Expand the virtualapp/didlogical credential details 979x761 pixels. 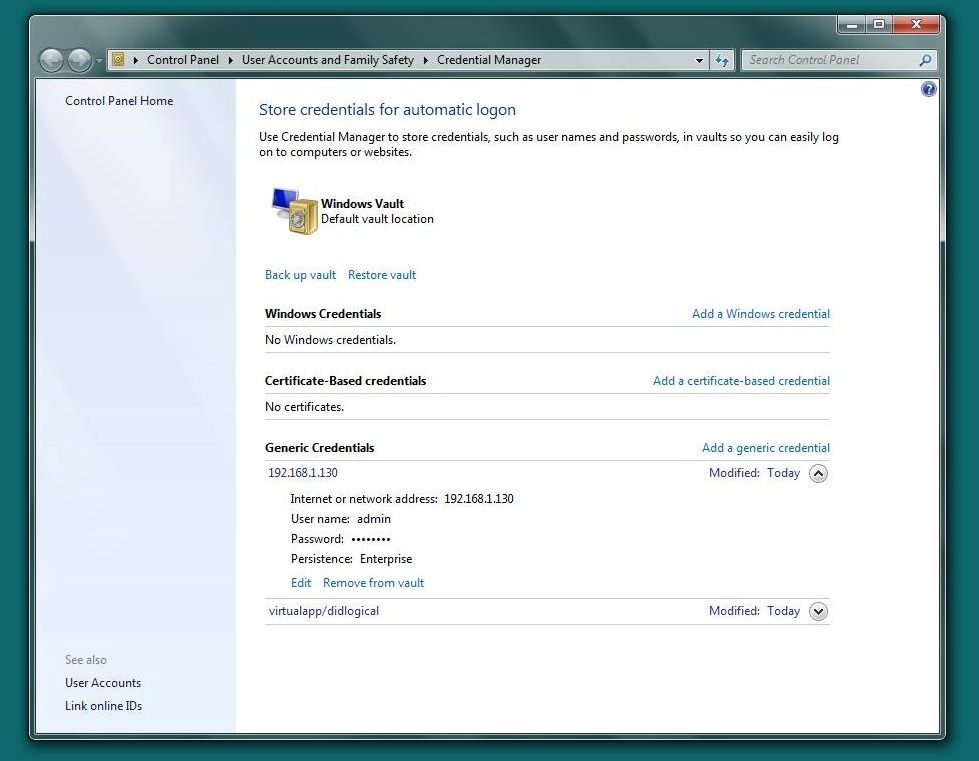818,611
